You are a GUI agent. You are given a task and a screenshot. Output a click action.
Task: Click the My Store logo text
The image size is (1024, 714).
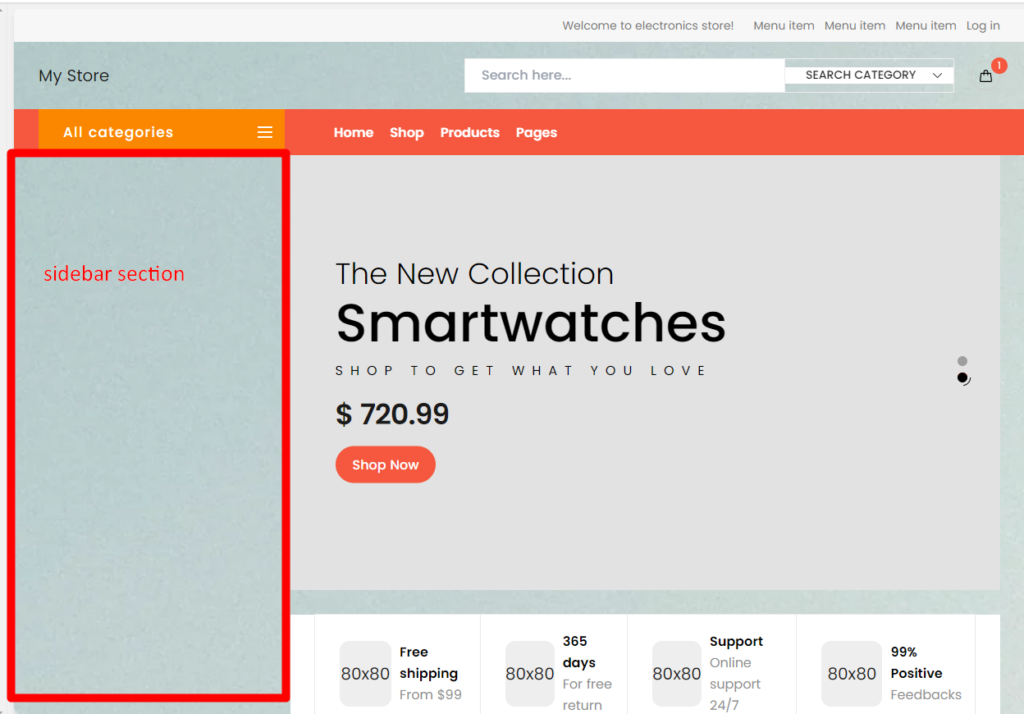click(74, 76)
